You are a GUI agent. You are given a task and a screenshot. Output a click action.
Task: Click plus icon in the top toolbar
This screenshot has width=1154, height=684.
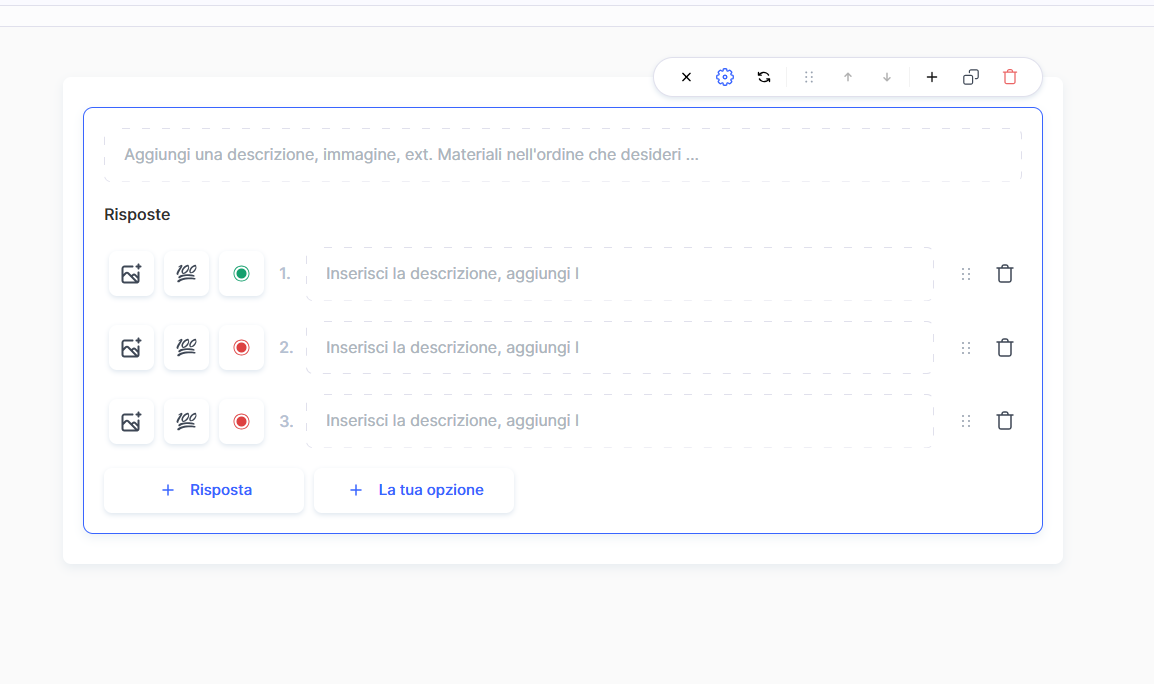(x=932, y=77)
